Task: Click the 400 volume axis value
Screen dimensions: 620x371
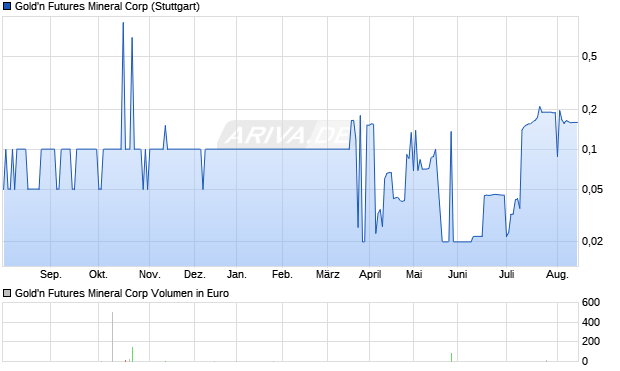Action: point(591,322)
